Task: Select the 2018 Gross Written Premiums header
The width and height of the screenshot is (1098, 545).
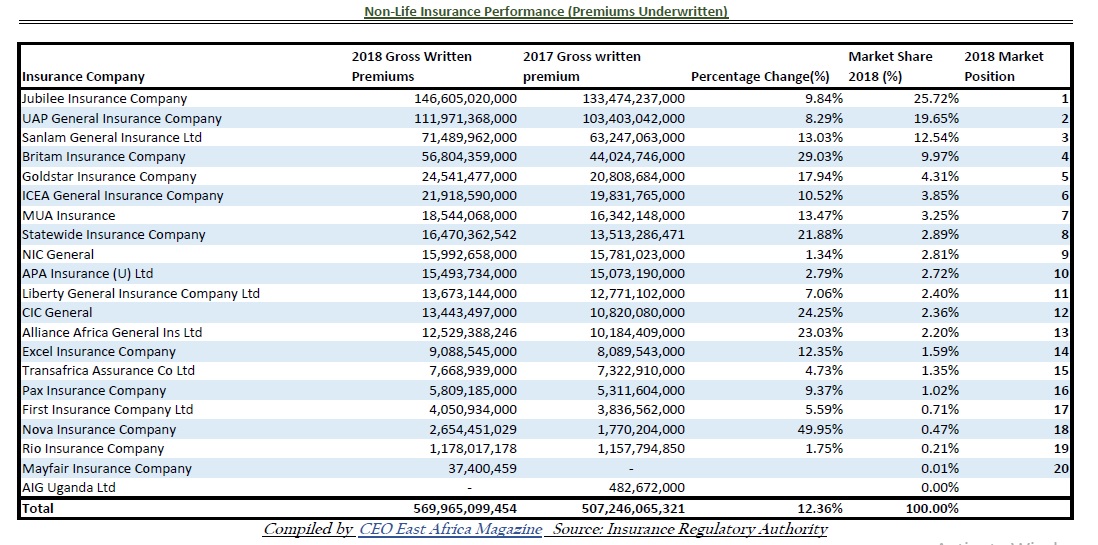Action: 411,67
